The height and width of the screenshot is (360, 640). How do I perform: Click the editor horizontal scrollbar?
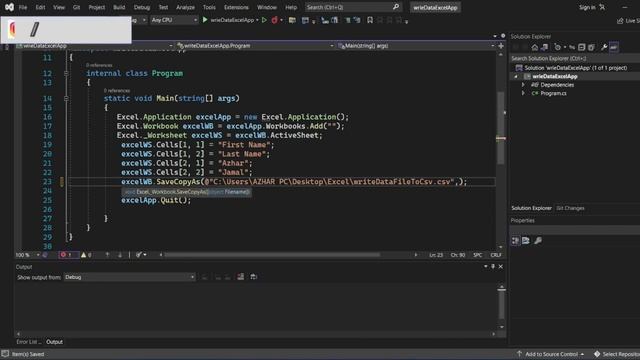(x=271, y=255)
